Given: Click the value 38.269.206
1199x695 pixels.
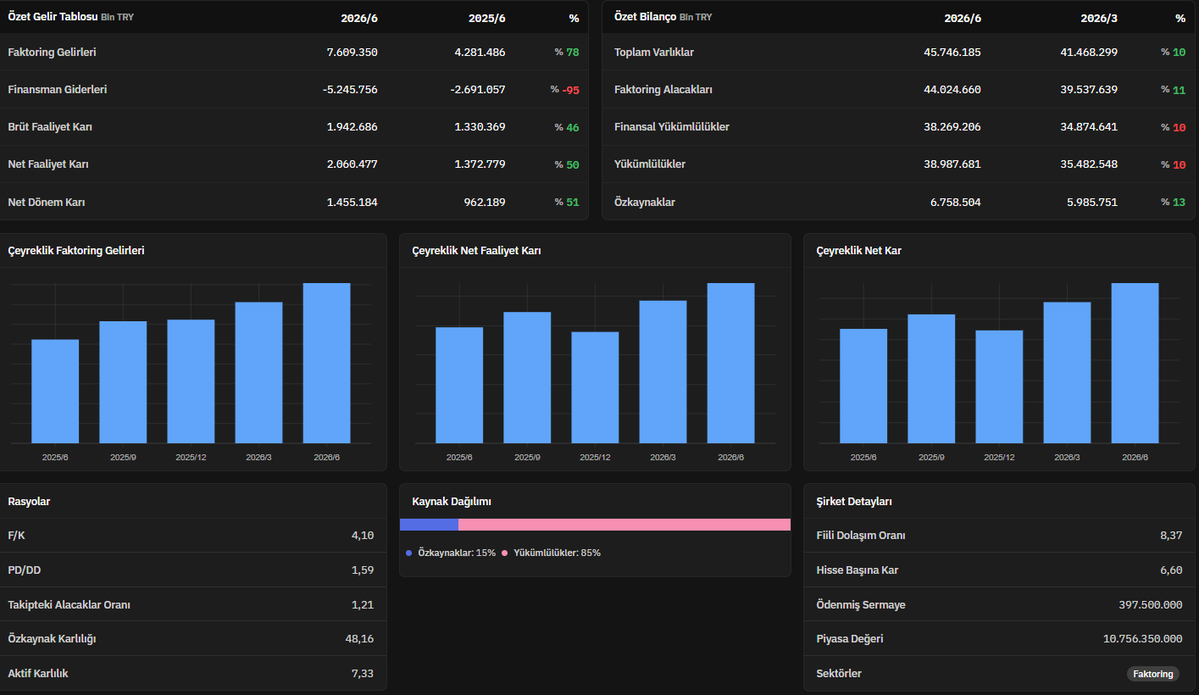Looking at the screenshot, I should (952, 127).
